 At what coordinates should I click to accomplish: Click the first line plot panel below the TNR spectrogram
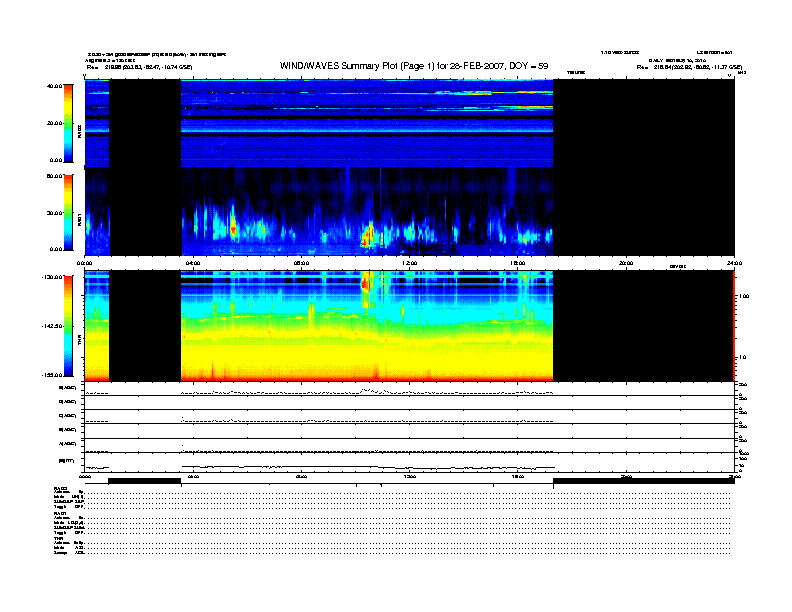(410, 389)
